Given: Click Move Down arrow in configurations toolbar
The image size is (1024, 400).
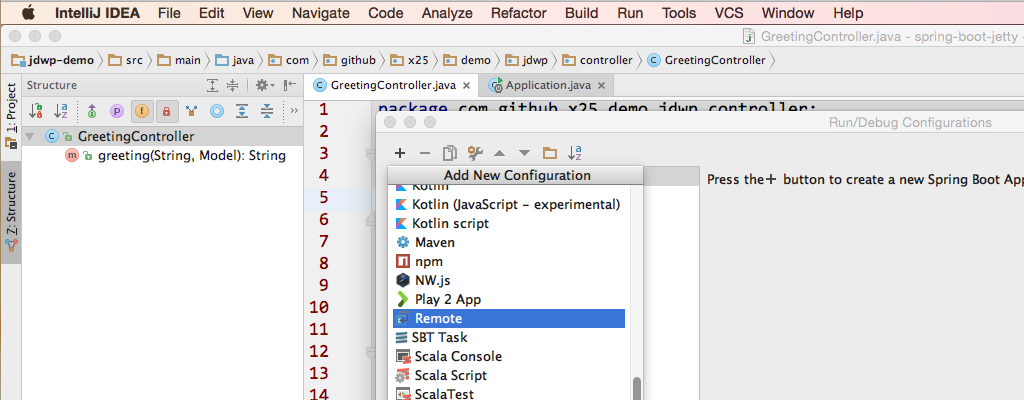Looking at the screenshot, I should (x=524, y=153).
